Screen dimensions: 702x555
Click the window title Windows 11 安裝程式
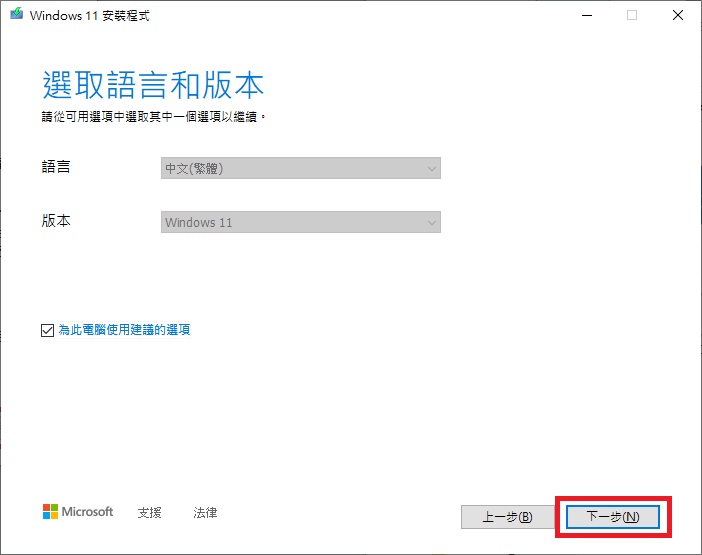90,16
